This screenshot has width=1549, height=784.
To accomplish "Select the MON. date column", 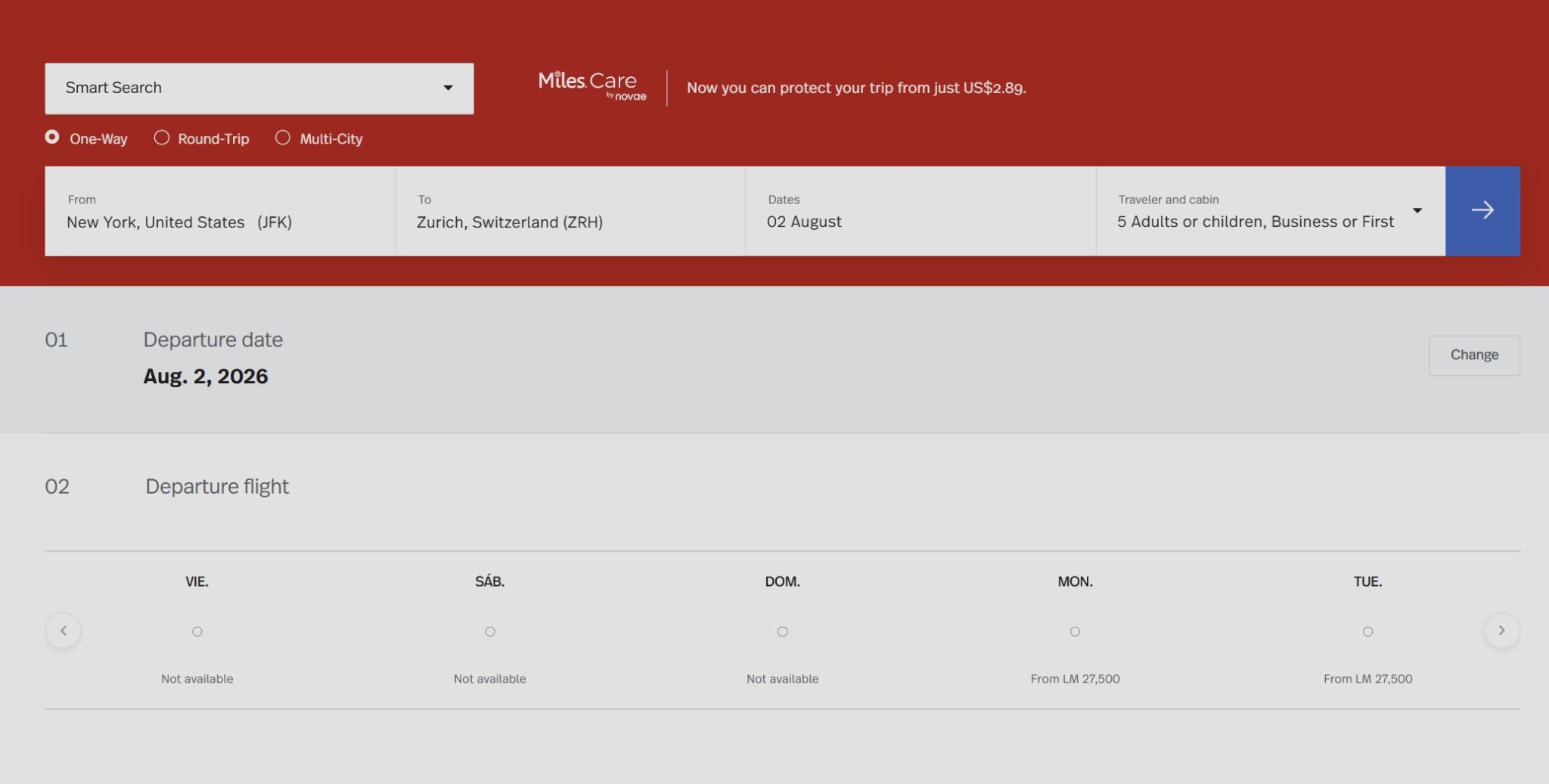I will pos(1075,631).
